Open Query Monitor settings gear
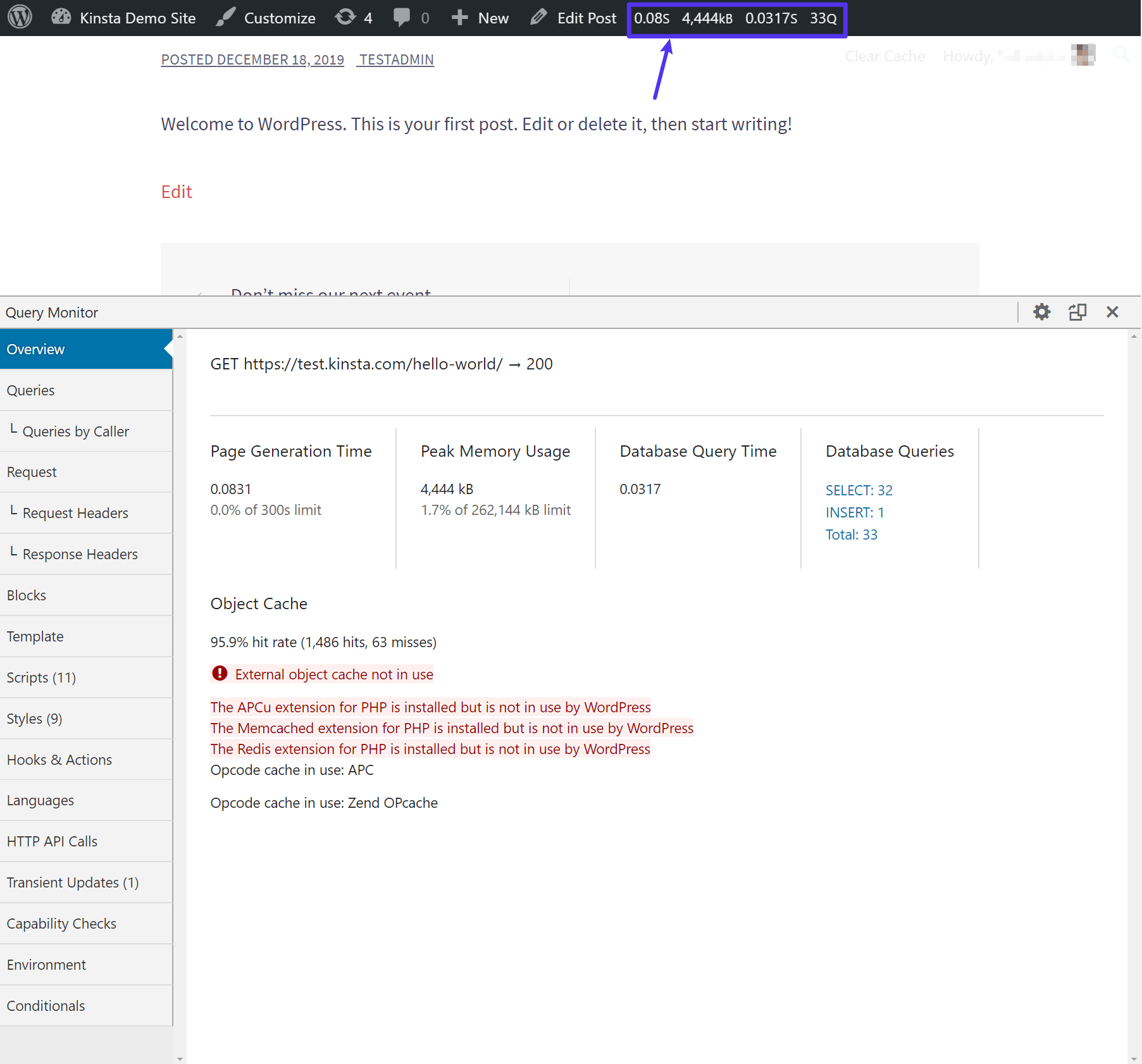 (1042, 312)
